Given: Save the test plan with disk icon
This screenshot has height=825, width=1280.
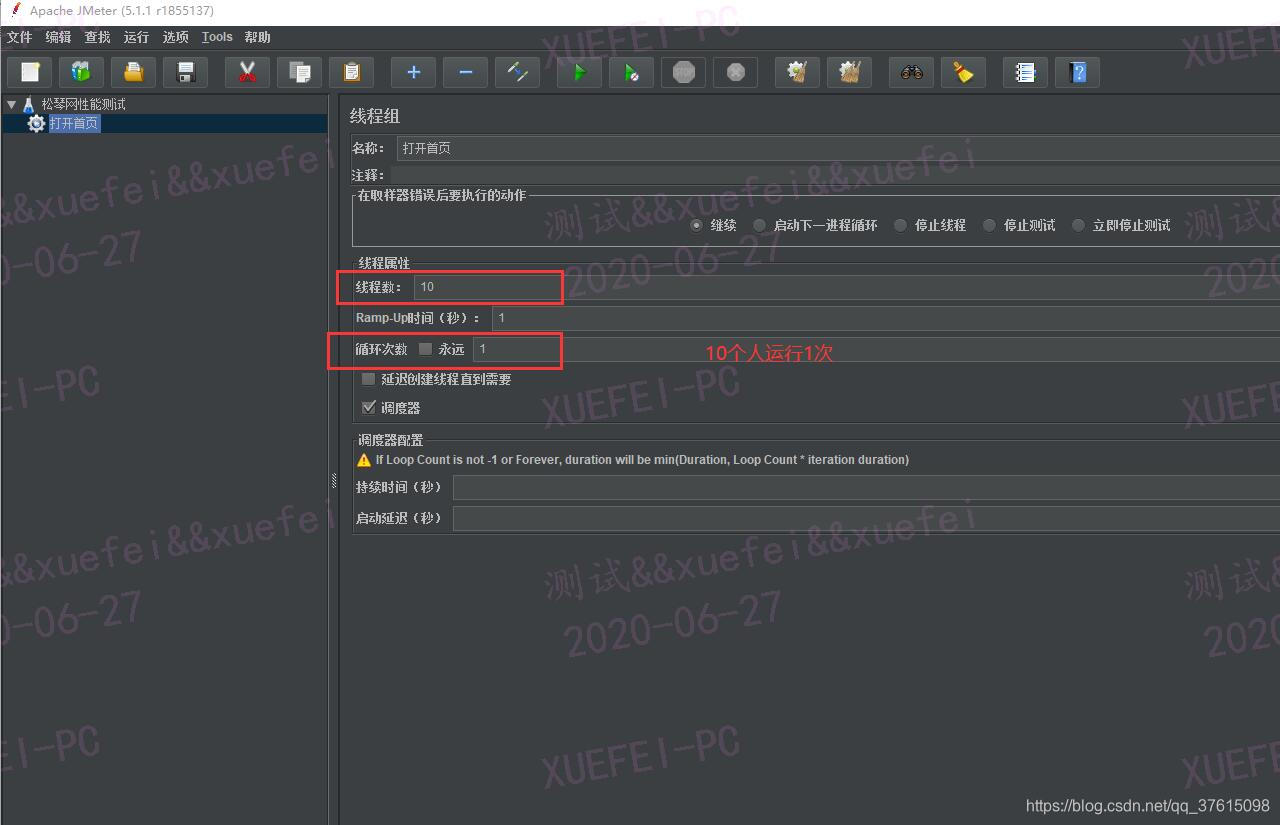Looking at the screenshot, I should pyautogui.click(x=185, y=72).
